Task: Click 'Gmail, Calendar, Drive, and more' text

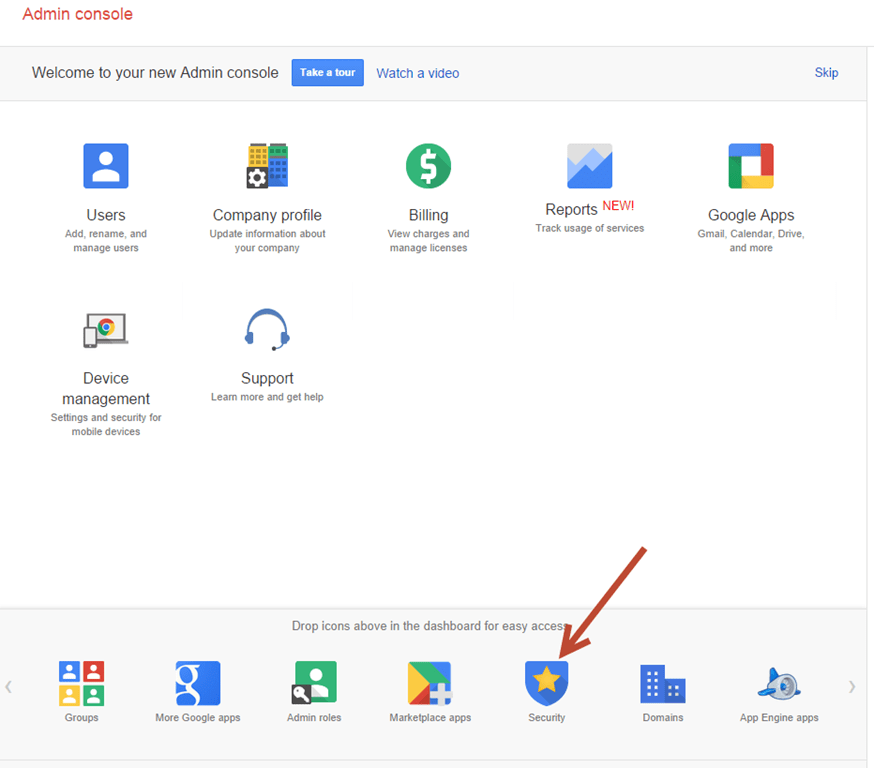Action: [x=751, y=241]
